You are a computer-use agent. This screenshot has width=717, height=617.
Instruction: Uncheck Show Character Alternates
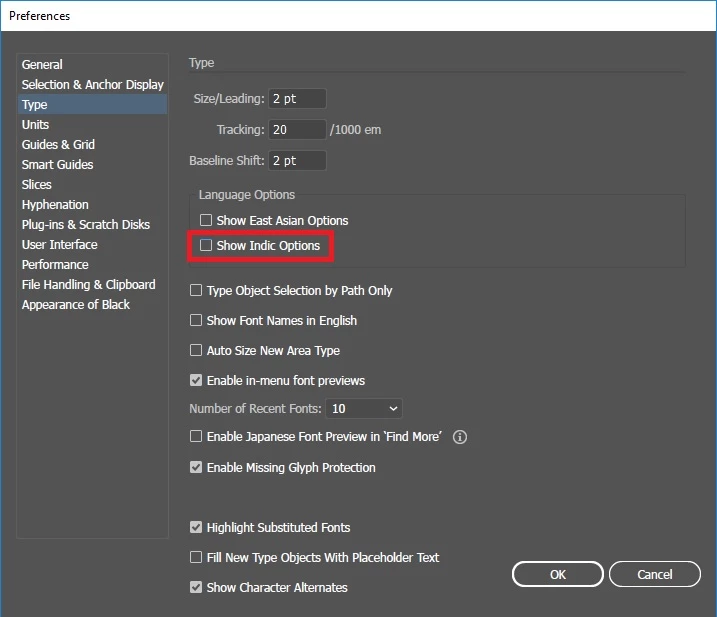[x=196, y=587]
